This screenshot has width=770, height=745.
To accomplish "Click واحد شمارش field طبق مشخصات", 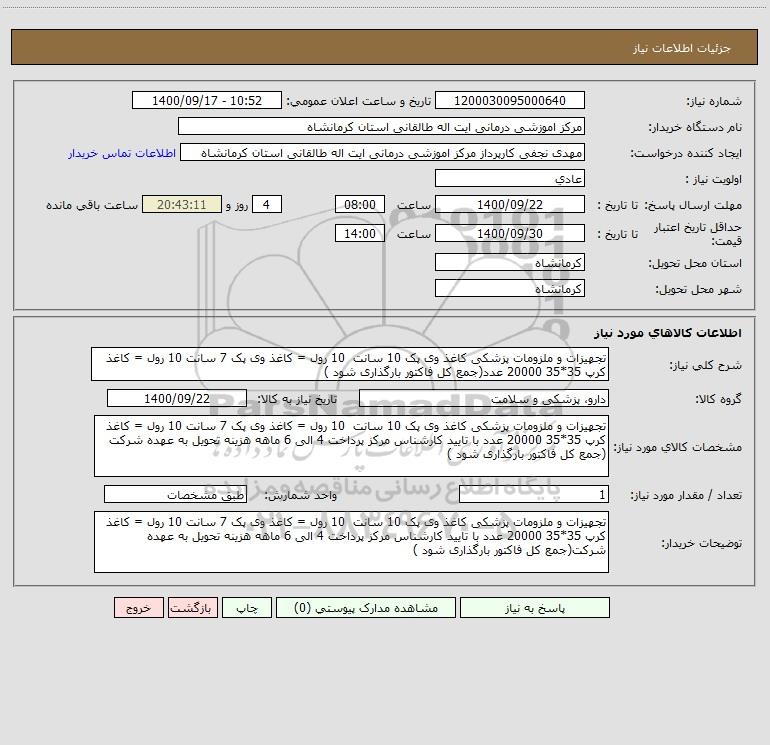I will pos(175,495).
